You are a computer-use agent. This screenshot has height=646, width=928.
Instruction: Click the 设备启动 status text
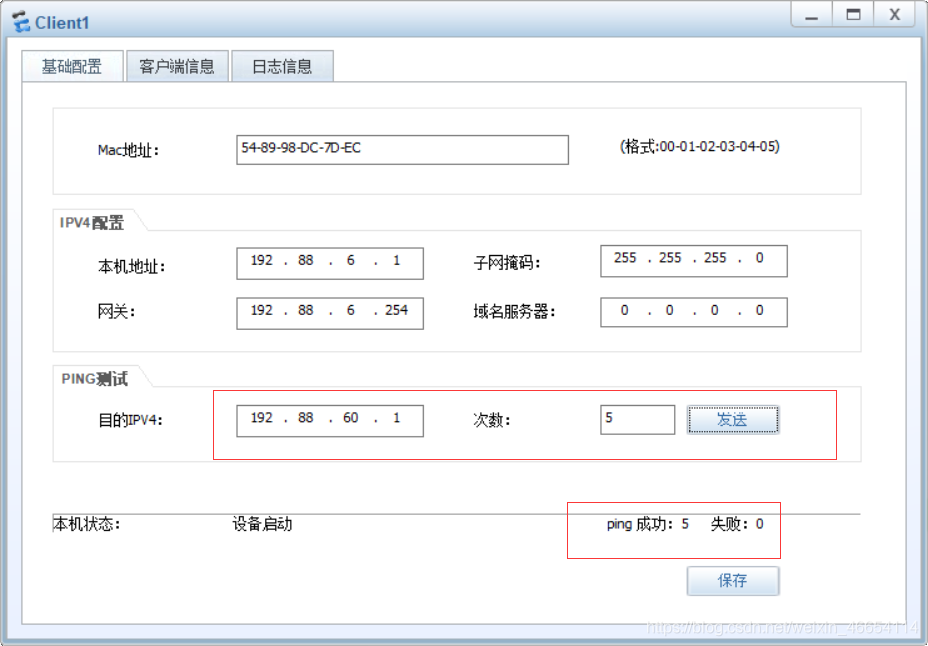(262, 524)
